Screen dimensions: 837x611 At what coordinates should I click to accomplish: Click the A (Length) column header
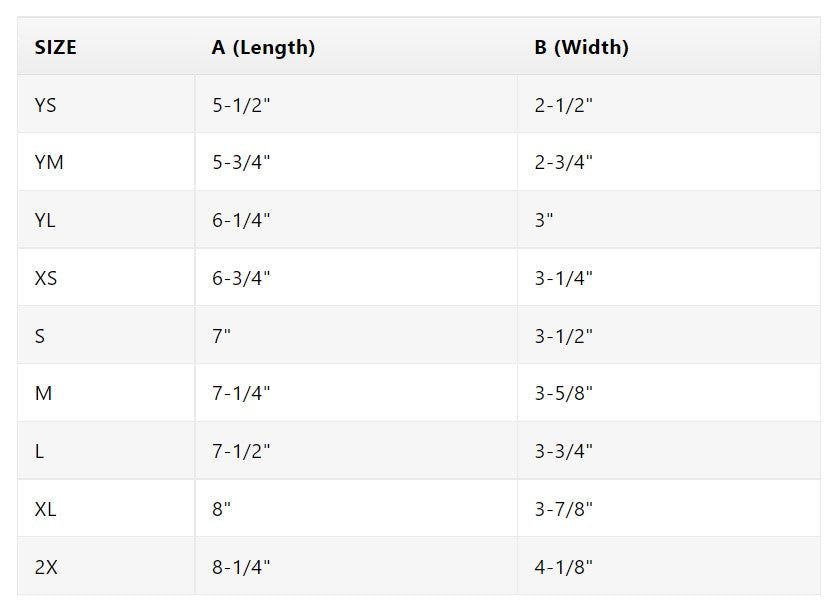(263, 47)
